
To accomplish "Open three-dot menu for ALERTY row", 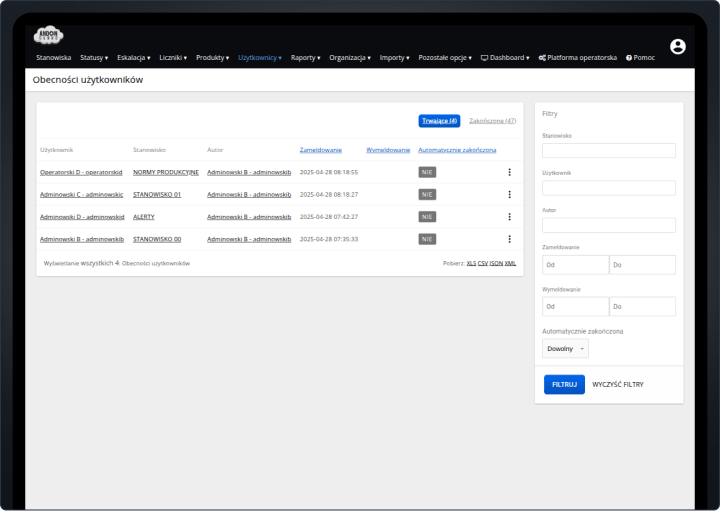I will 509,216.
